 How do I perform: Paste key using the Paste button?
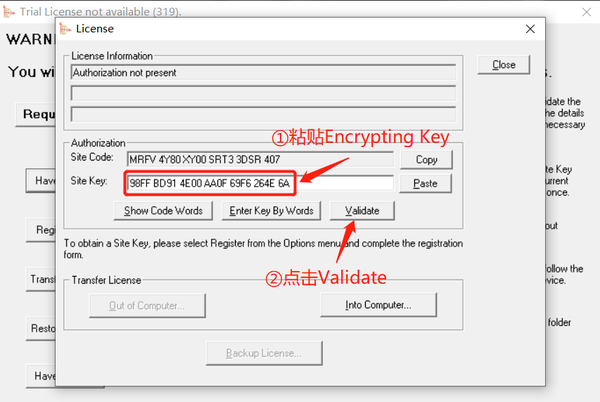[x=426, y=184]
